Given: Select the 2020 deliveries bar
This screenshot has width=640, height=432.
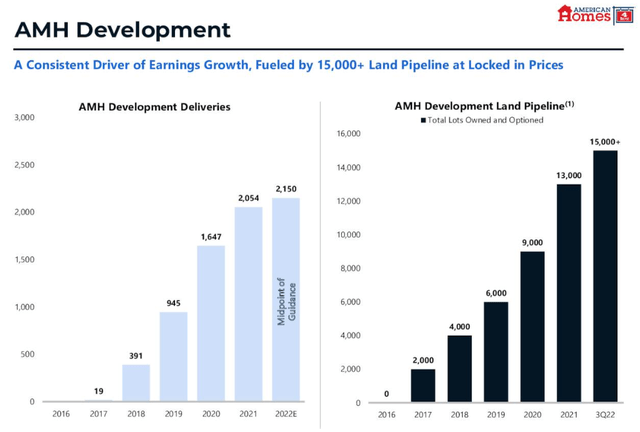Looking at the screenshot, I should tap(211, 323).
